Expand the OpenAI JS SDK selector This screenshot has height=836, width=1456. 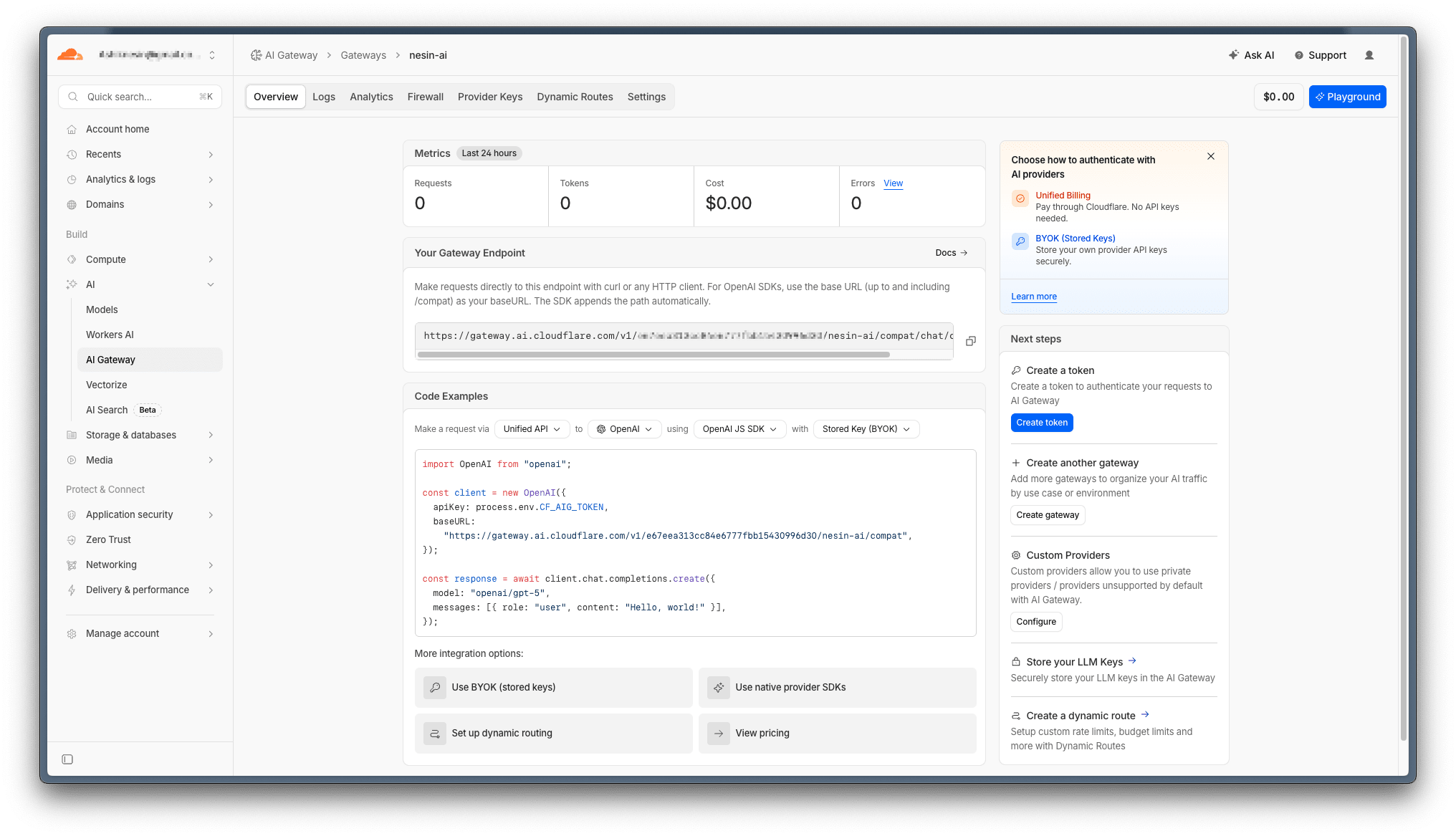click(x=739, y=429)
